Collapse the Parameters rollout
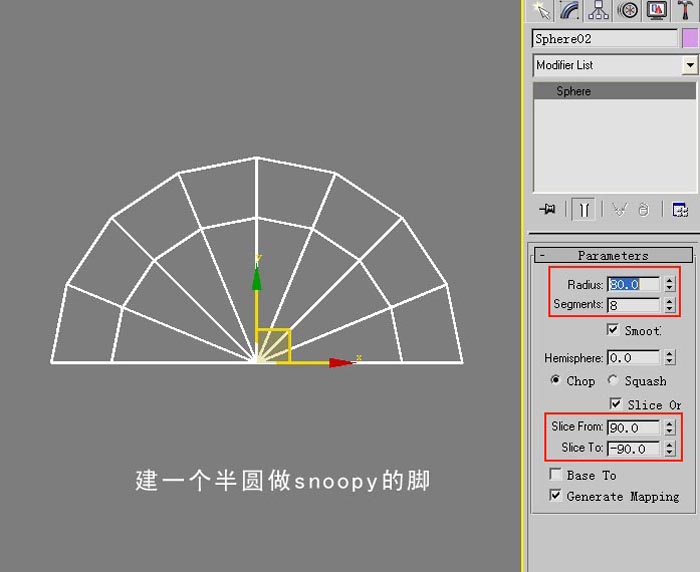Image resolution: width=700 pixels, height=572 pixels. click(613, 255)
